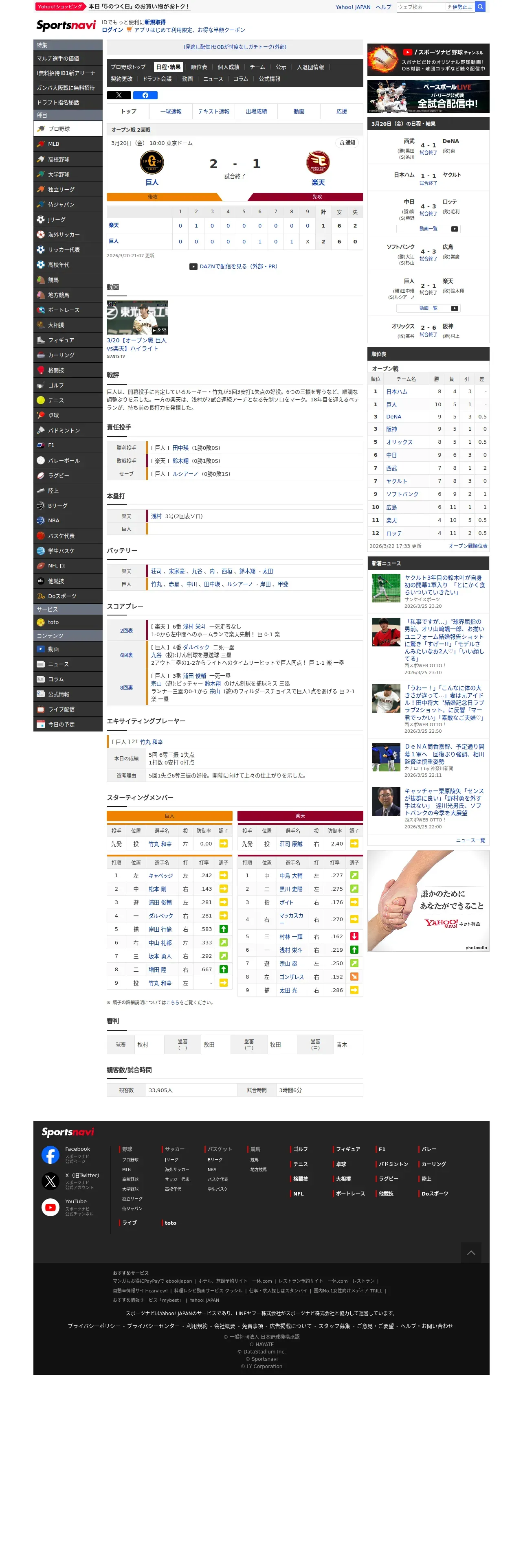Click the フィギュア skate icon
523x1568 pixels.
41,340
